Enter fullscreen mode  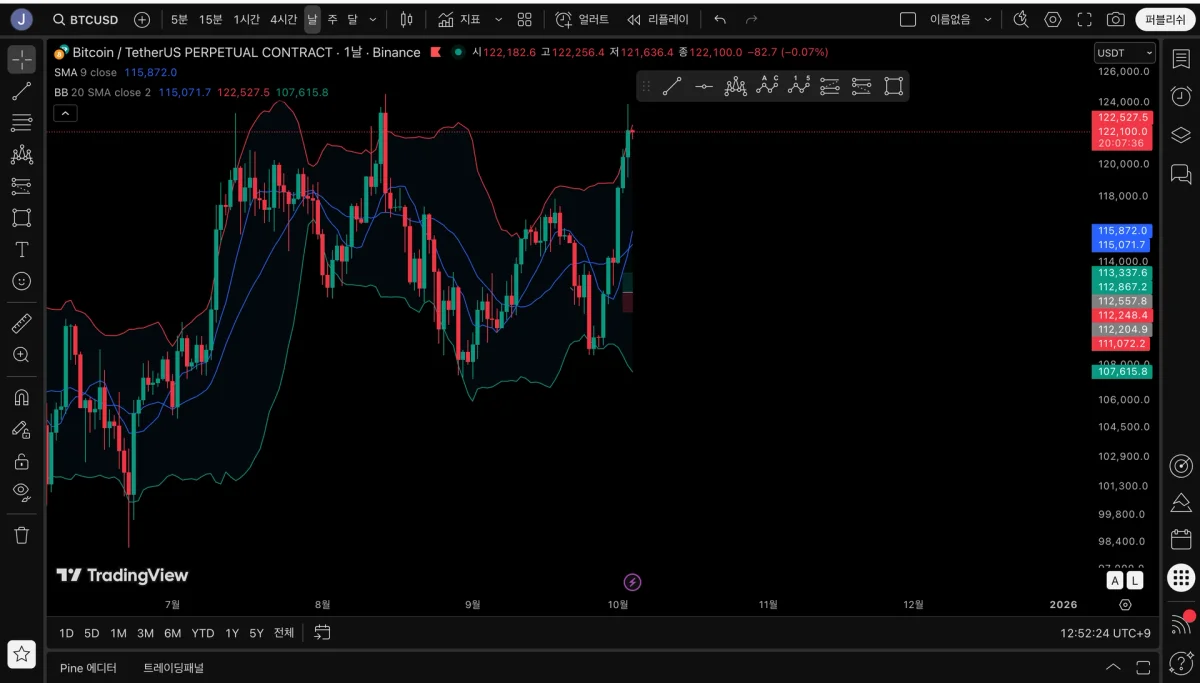click(1084, 20)
